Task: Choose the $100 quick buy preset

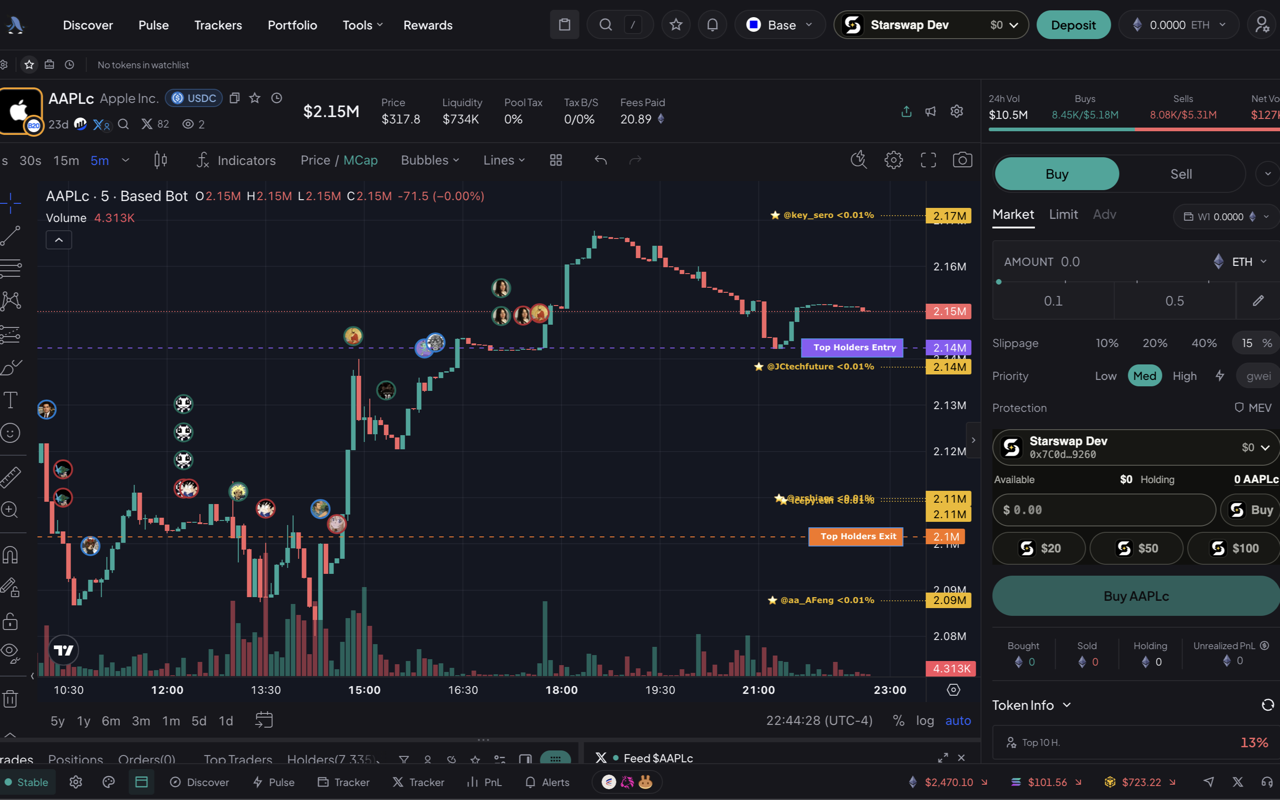Action: tap(1233, 548)
